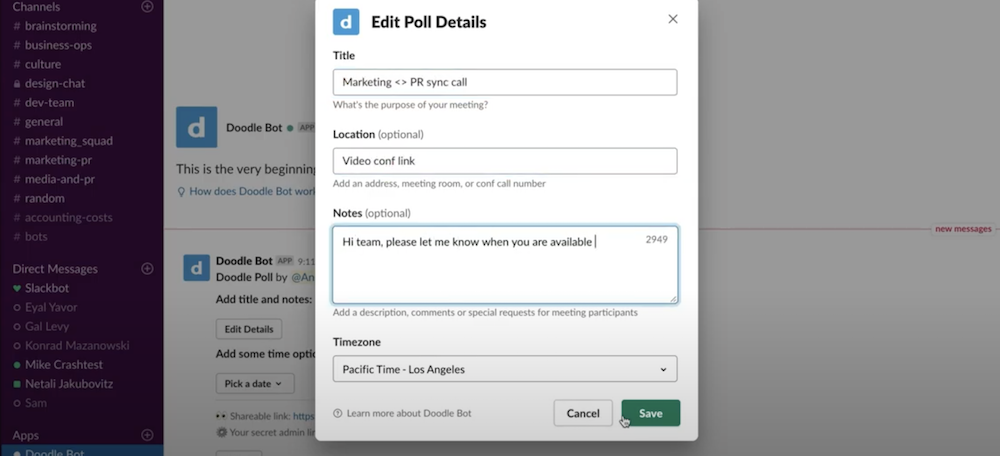This screenshot has height=456, width=1000.
Task: Click the lightbulb icon before How does Doodle Bot work
Action: (x=181, y=191)
